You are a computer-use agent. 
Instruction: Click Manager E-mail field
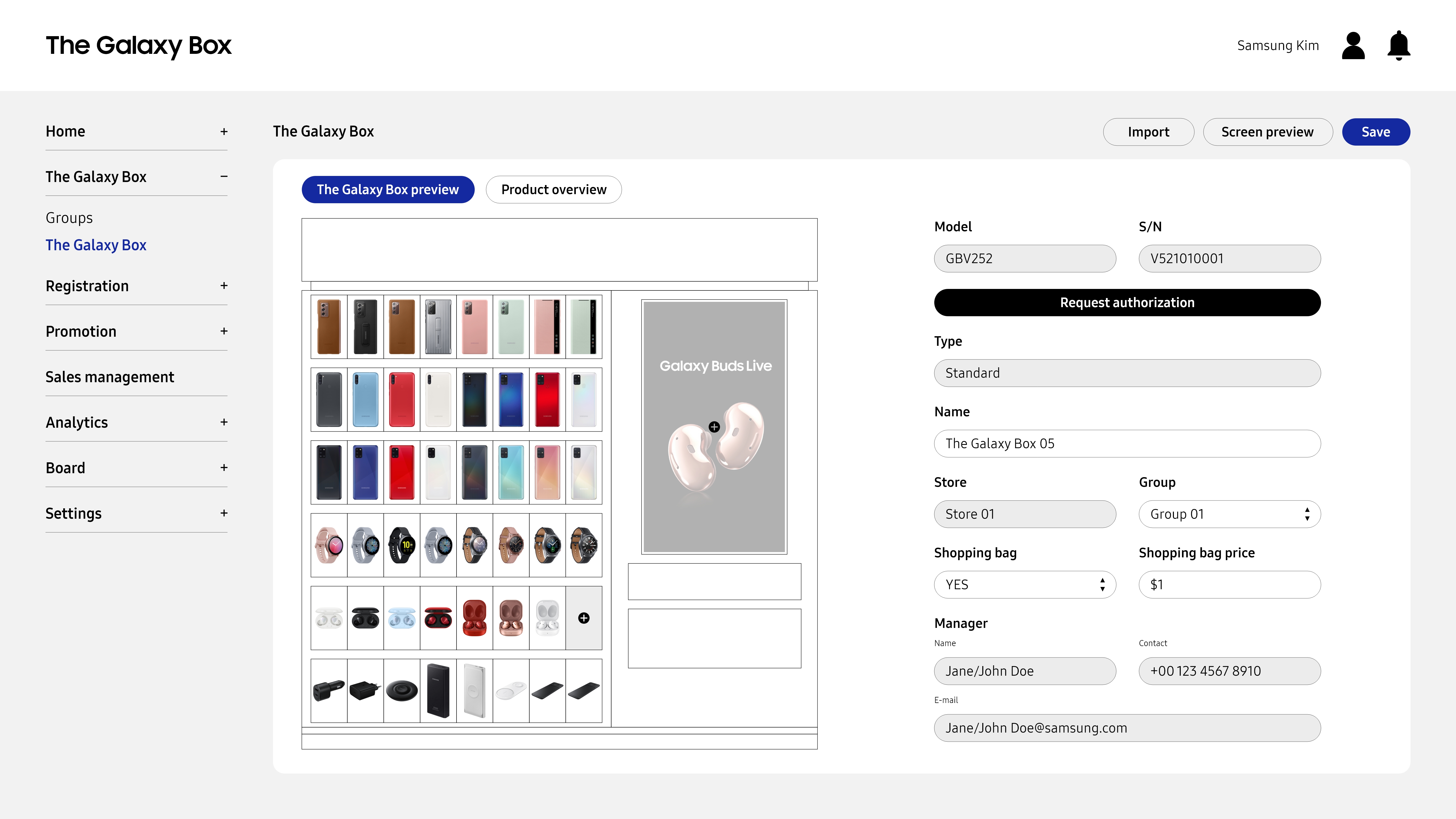point(1127,728)
